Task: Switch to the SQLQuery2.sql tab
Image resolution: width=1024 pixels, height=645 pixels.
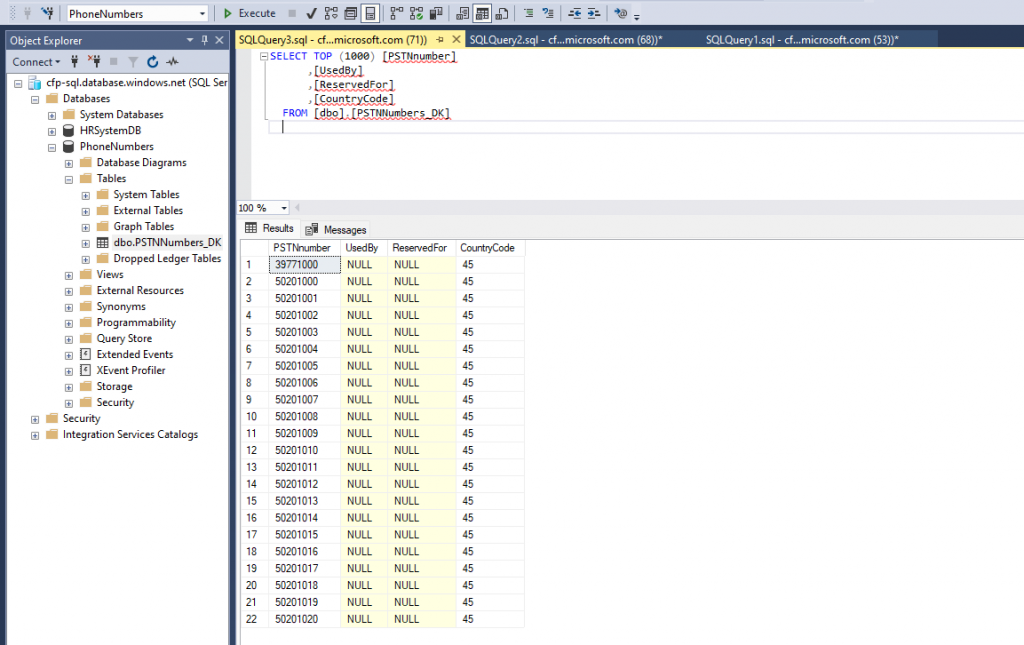Action: pyautogui.click(x=565, y=39)
